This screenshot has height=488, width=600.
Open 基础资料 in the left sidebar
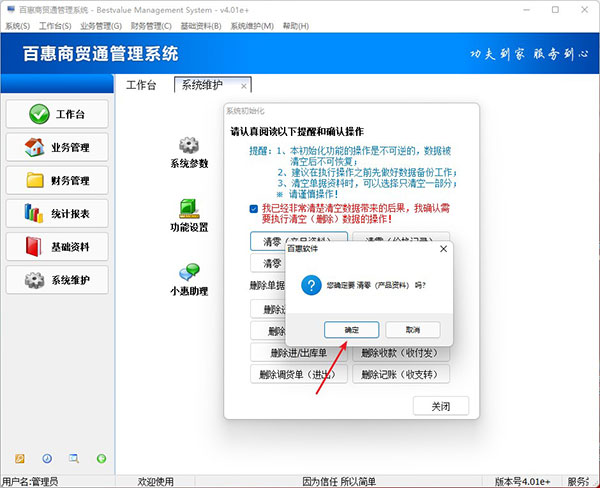(57, 247)
